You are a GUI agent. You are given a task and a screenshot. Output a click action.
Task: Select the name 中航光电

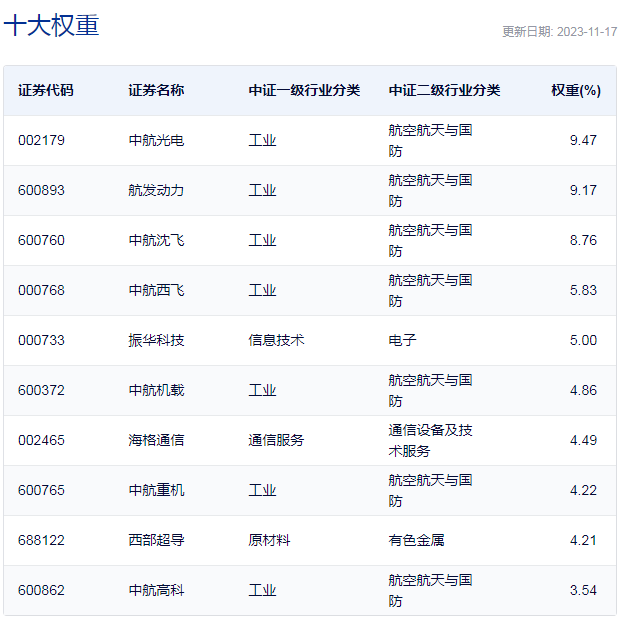156,141
